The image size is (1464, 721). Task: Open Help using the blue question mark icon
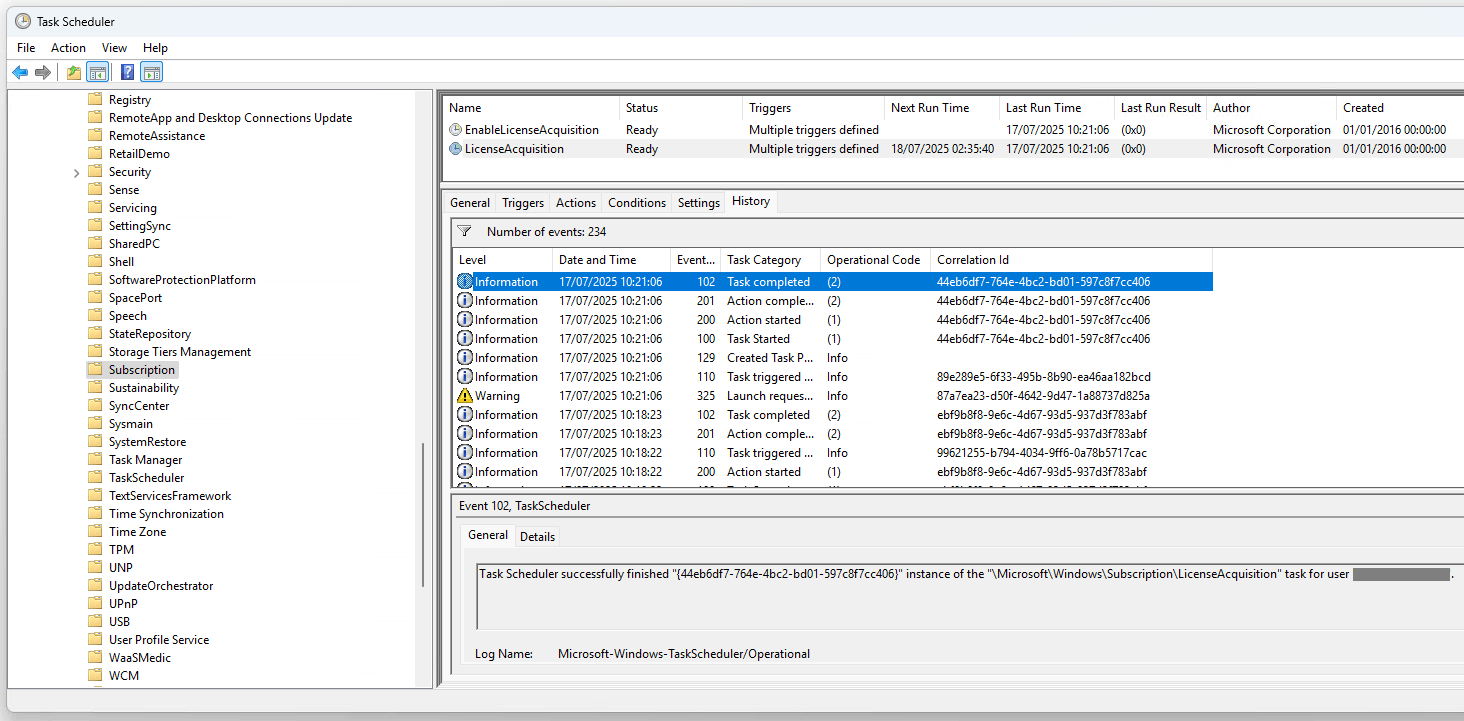click(126, 71)
